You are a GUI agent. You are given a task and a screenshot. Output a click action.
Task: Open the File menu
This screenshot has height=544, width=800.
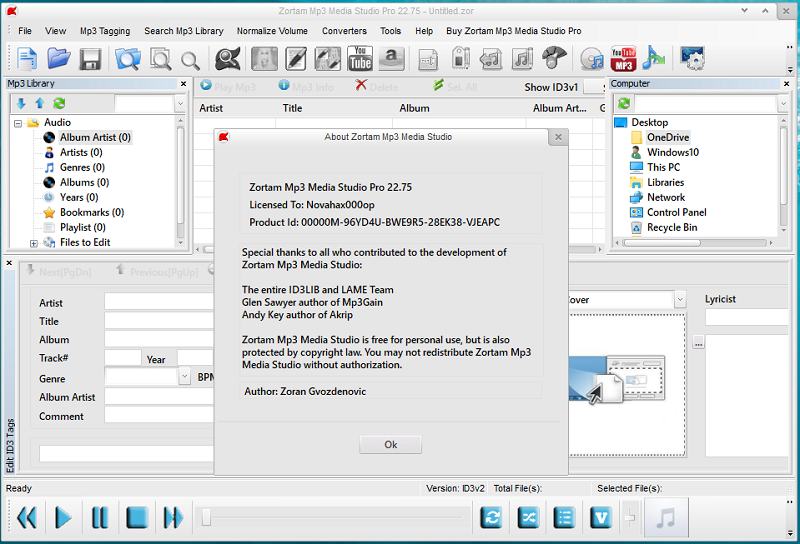coord(25,31)
